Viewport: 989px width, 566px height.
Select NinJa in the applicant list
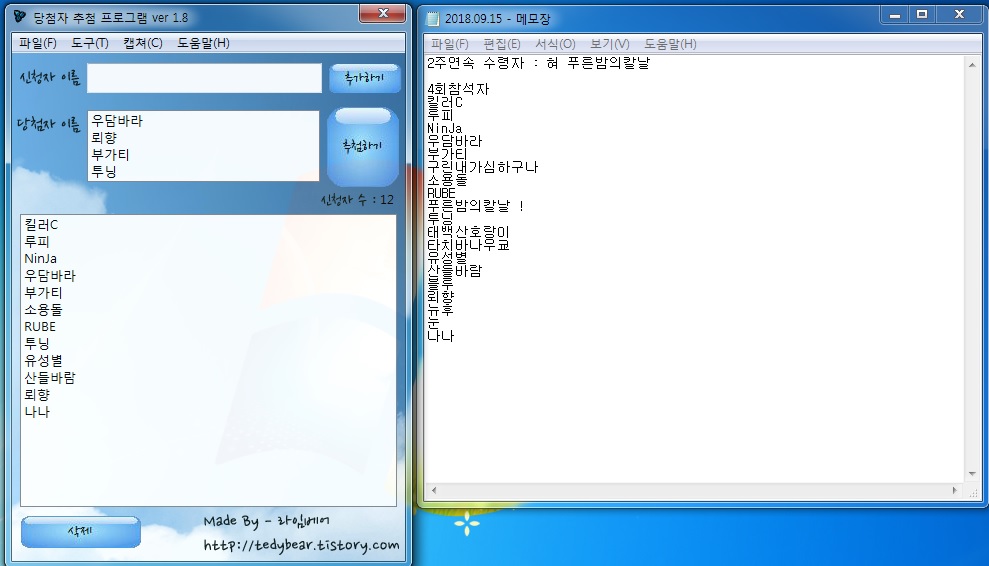[41, 258]
